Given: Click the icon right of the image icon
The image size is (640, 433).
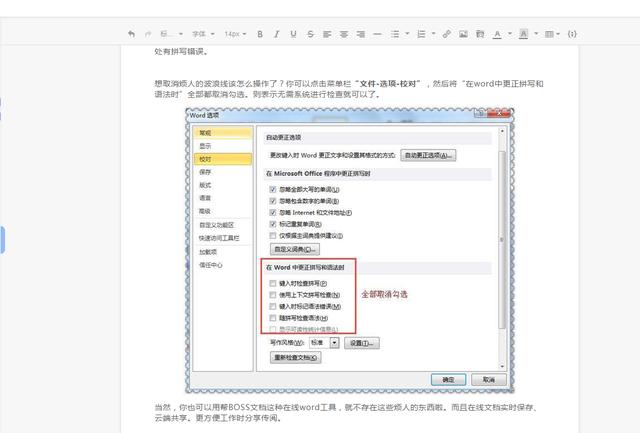Looking at the screenshot, I should (480, 34).
